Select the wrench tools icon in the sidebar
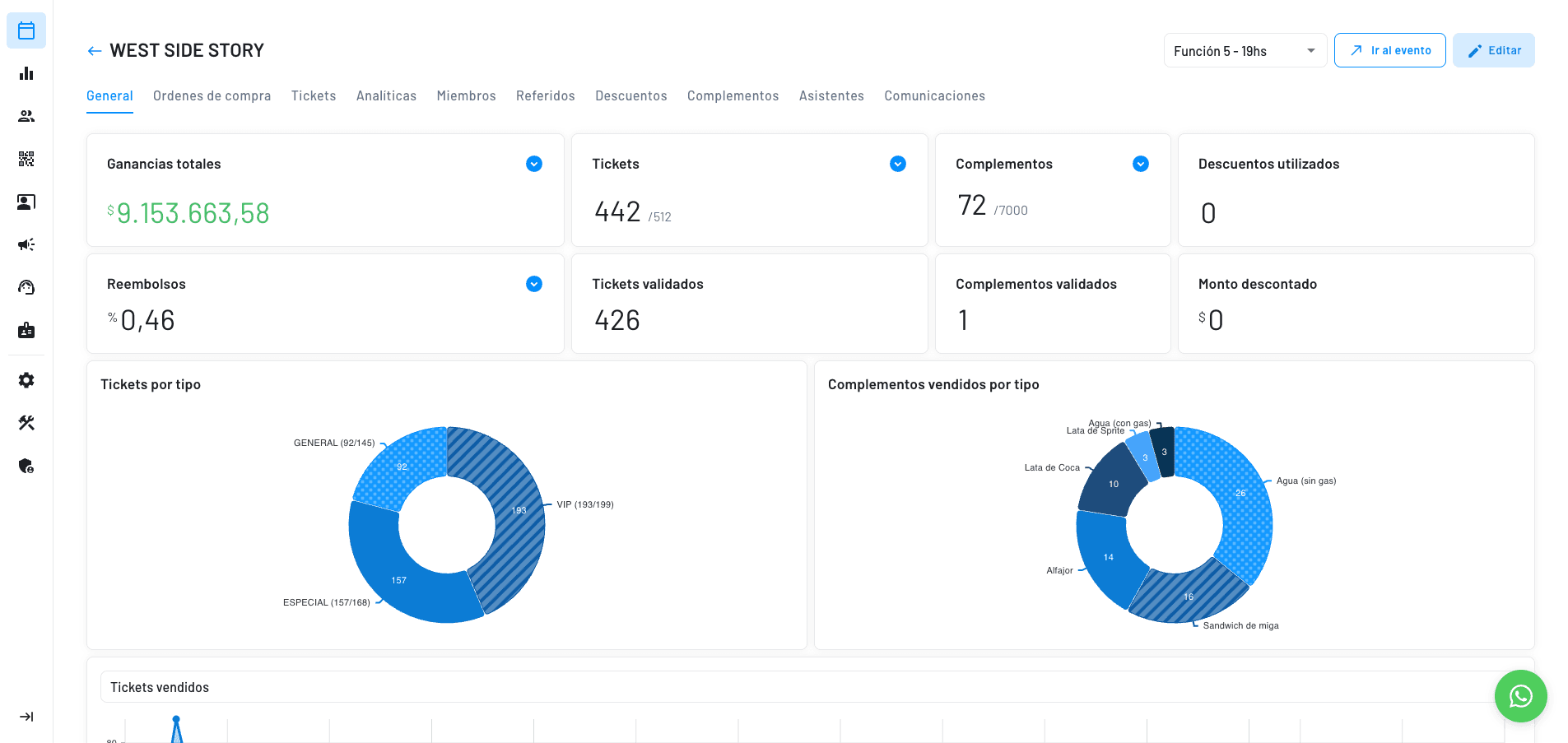 (x=26, y=422)
